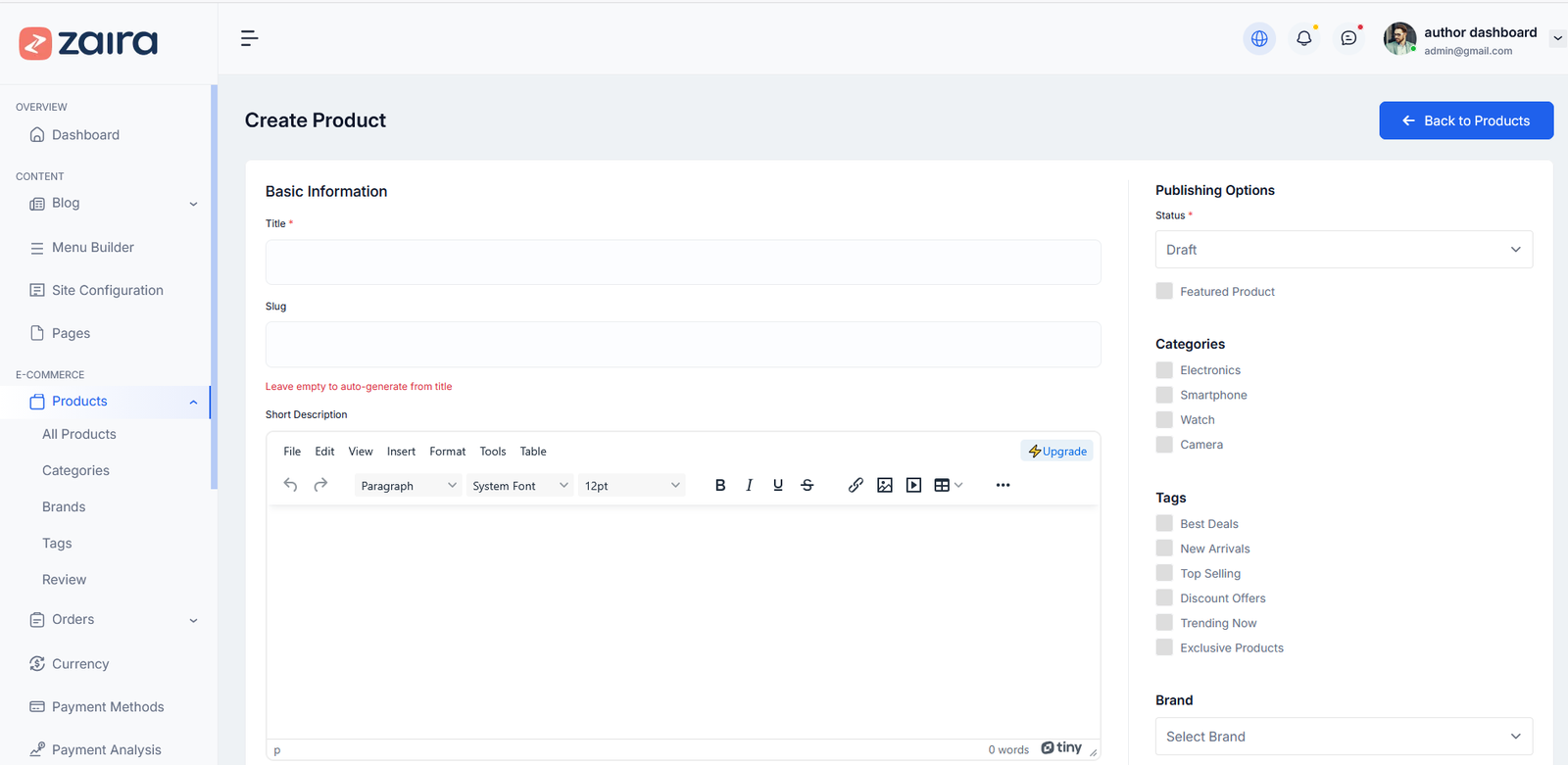Screen dimensions: 1568x765
Task: Toggle italic text in editor toolbar
Action: (749, 485)
